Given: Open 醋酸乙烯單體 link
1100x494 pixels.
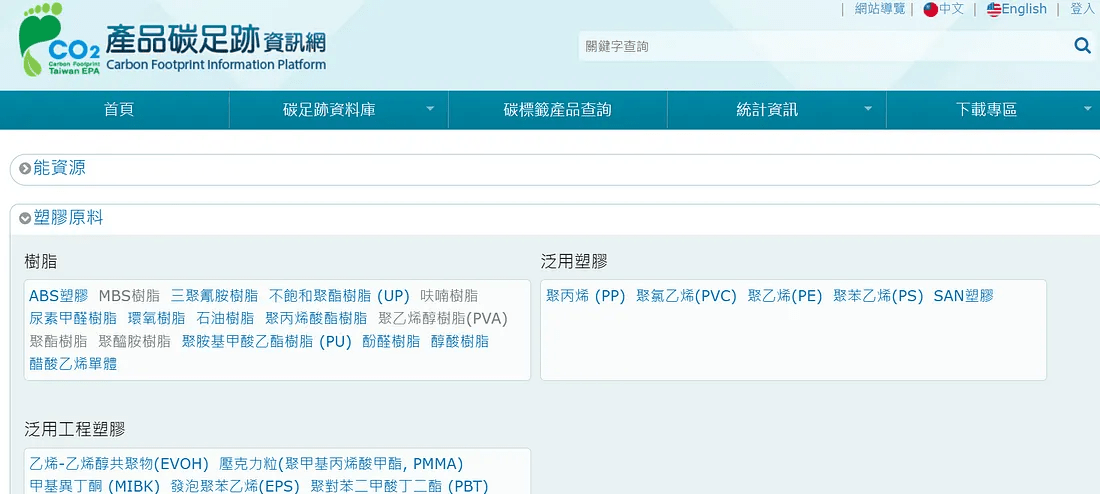Looking at the screenshot, I should (x=73, y=364).
